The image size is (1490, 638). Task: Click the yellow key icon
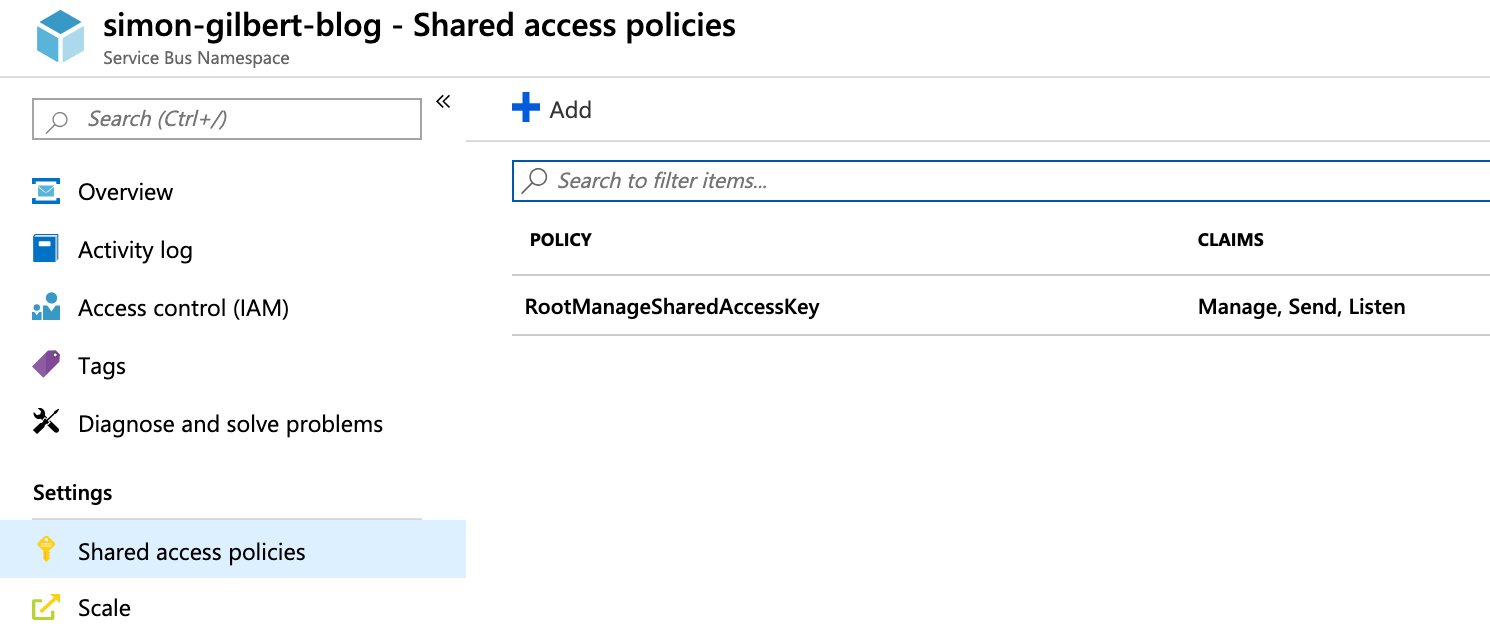[45, 549]
